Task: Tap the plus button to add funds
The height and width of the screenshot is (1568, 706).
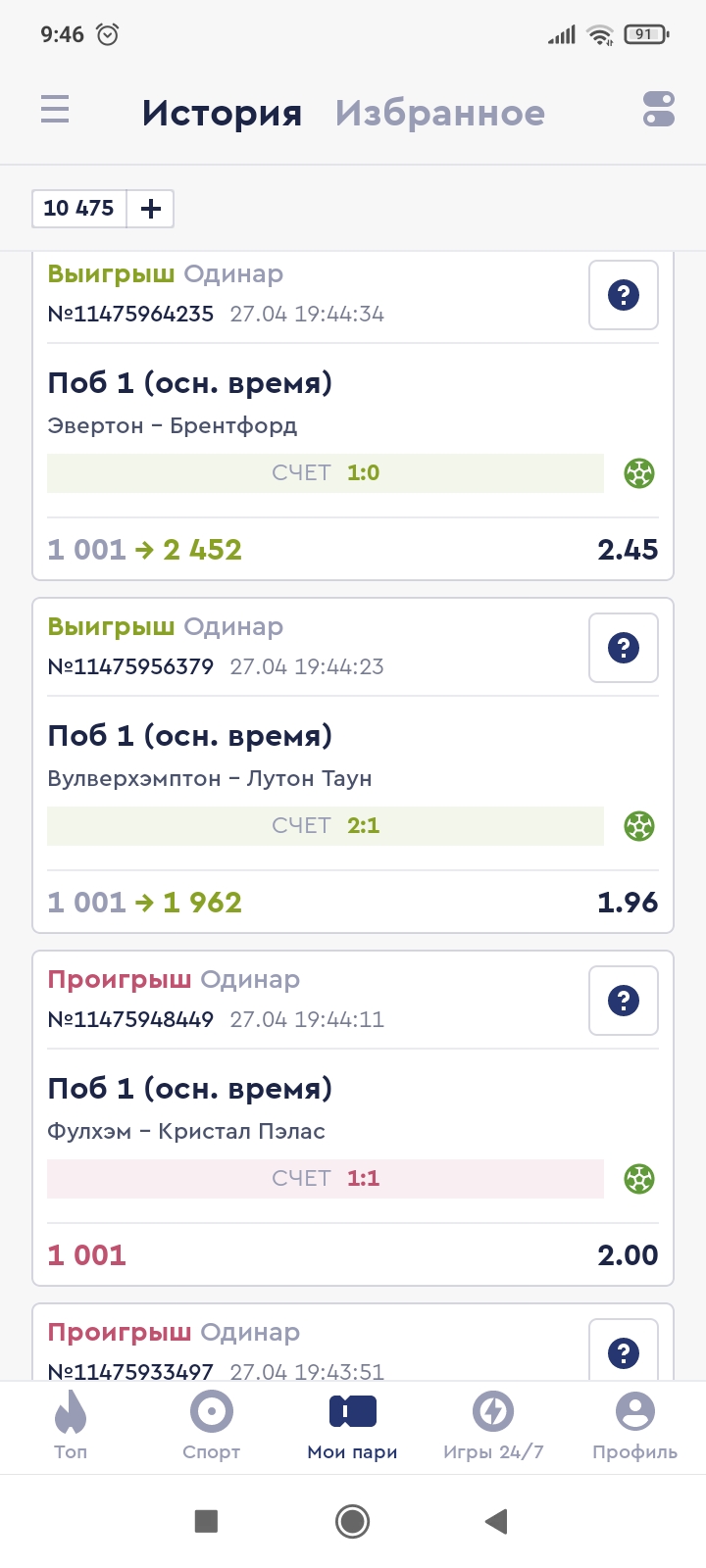Action: [150, 209]
